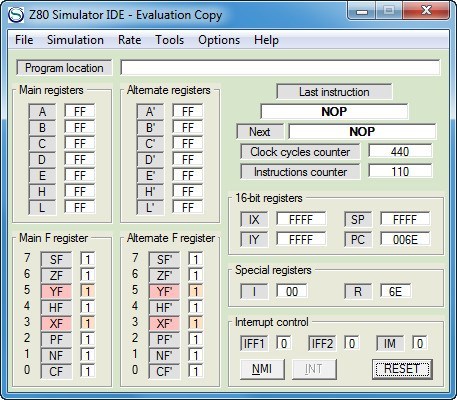Viewport: 457px width, 400px height.
Task: Toggle the alternate XF' flag bit value
Action: pos(196,323)
